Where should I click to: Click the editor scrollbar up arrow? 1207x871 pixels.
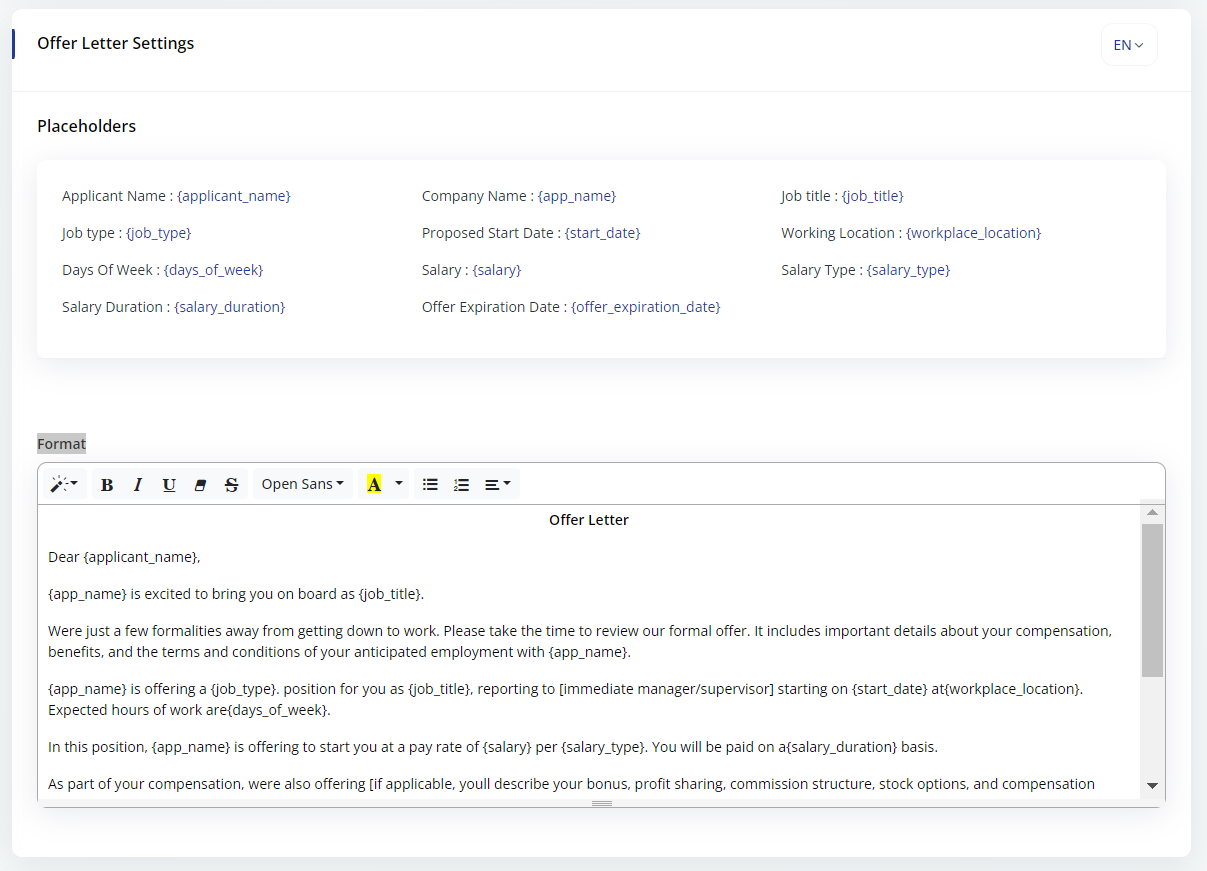coord(1152,513)
